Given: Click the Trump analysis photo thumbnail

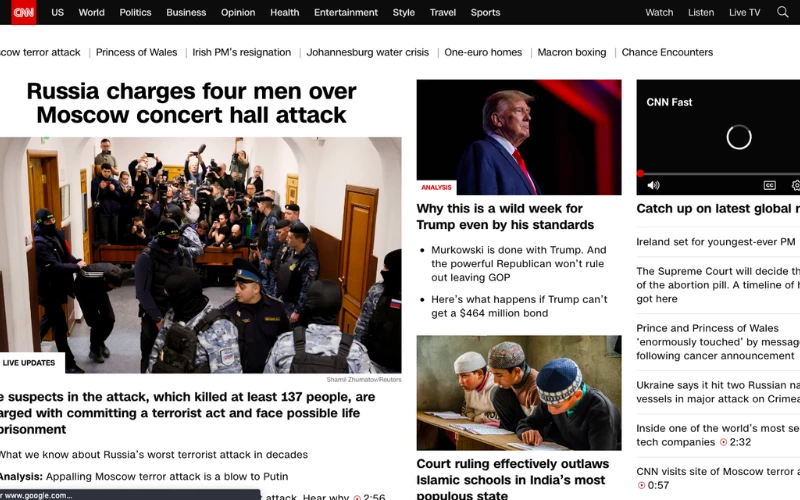Looking at the screenshot, I should click(519, 137).
